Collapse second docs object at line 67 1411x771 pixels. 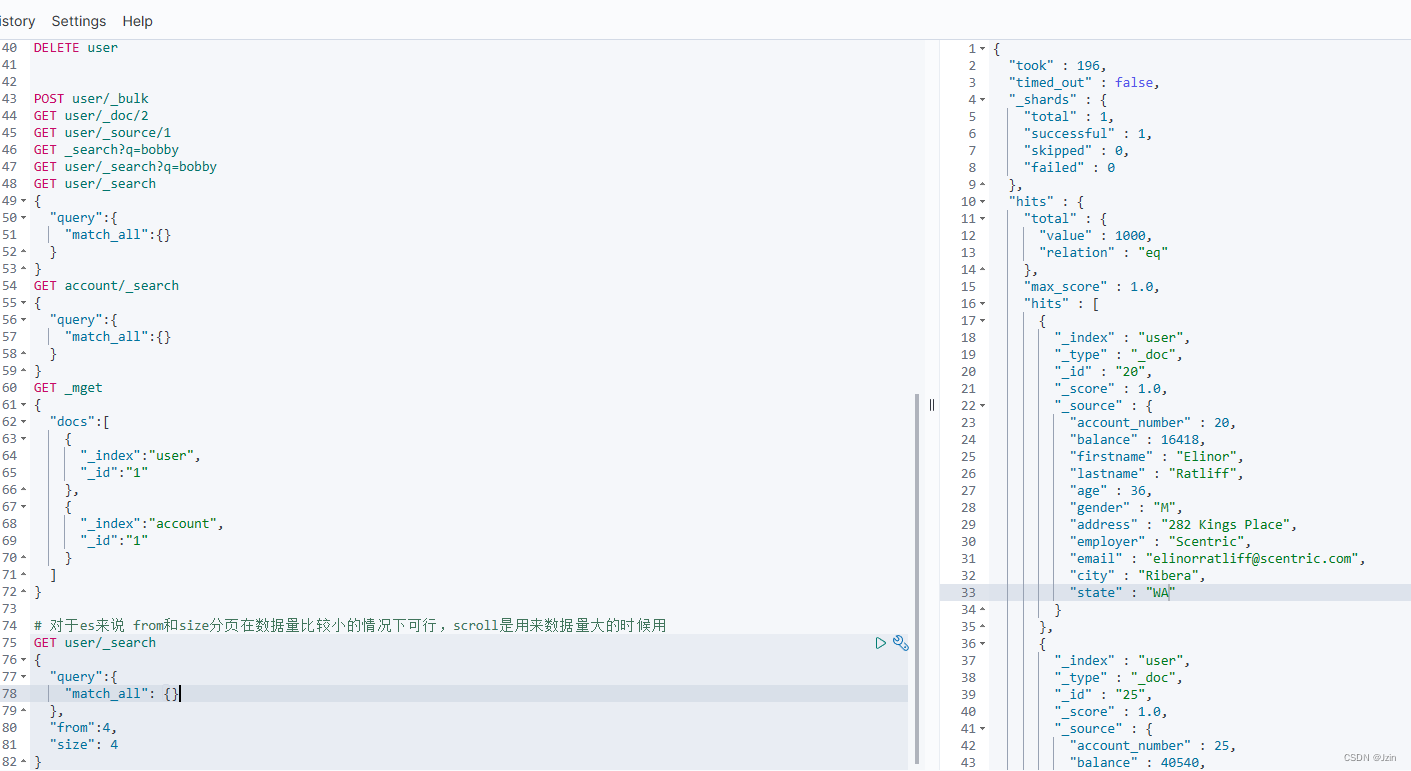tap(24, 507)
